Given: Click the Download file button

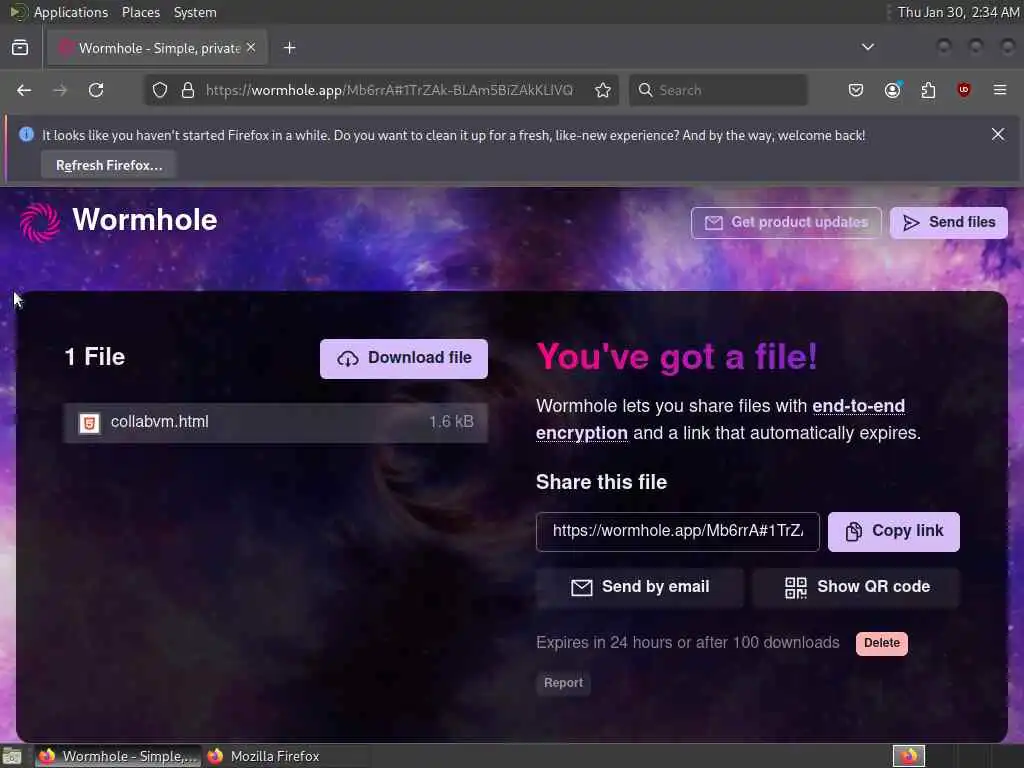Looking at the screenshot, I should point(404,359).
